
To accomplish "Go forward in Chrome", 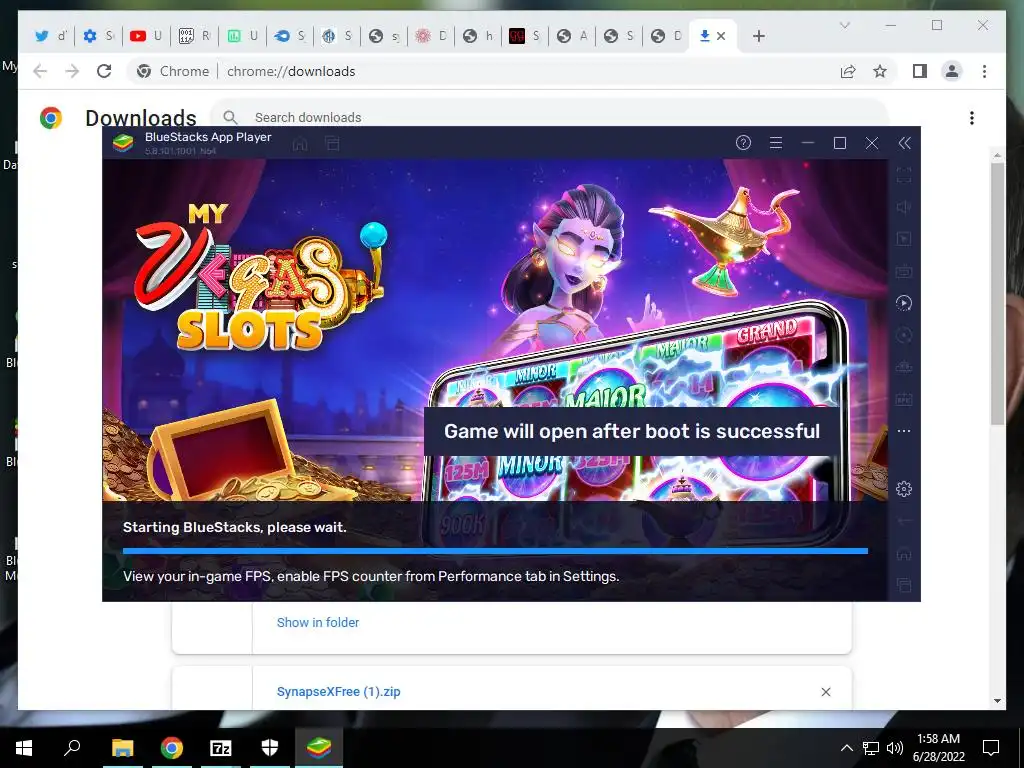I will pyautogui.click(x=72, y=71).
